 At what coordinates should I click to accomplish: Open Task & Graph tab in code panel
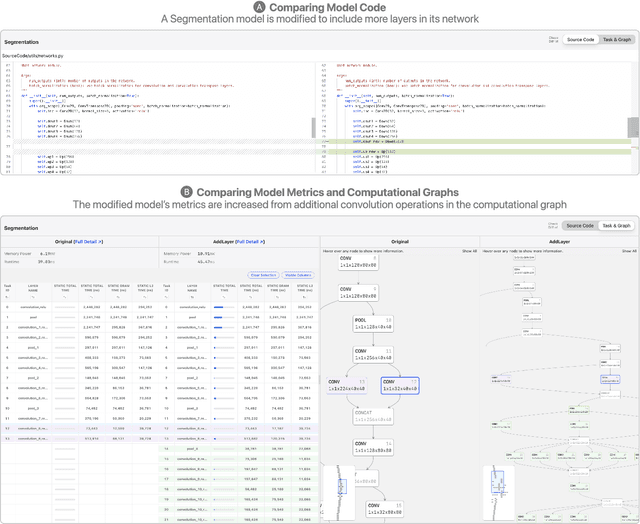(x=615, y=39)
